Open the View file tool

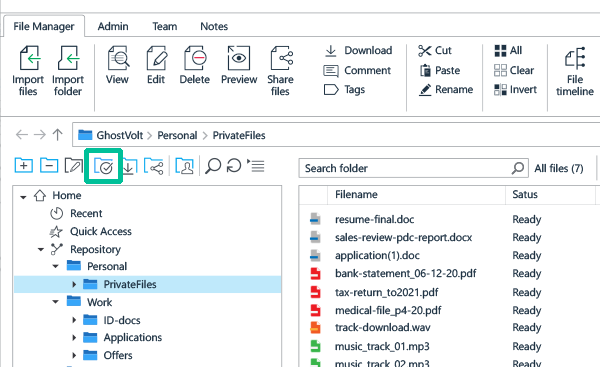tap(118, 58)
